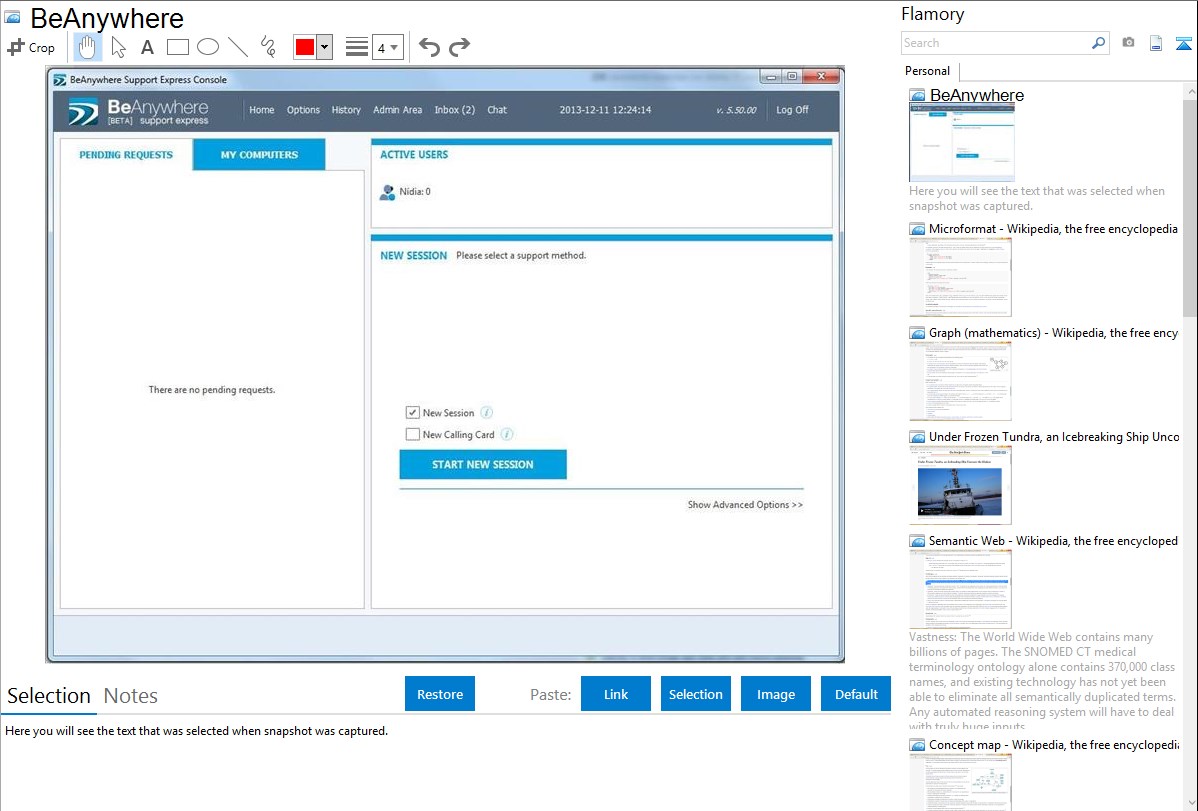Screen dimensions: 1198x811
Task: Select the freehand scribble tool
Action: click(x=268, y=47)
